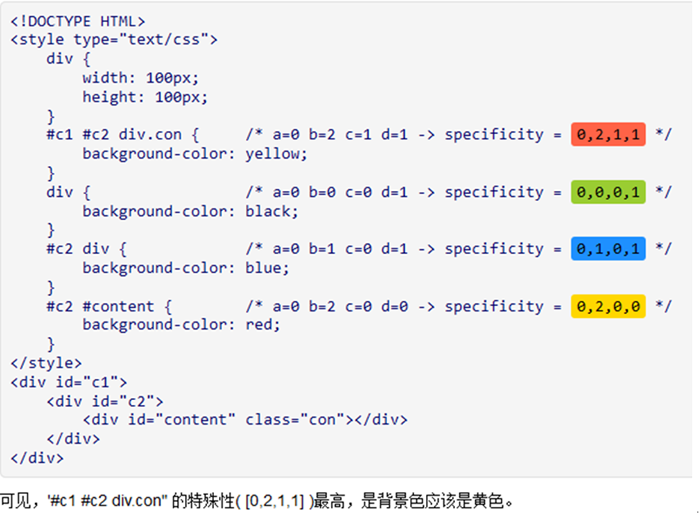Screen dimensions: 700x513
Task: Click the blue 0,1,0,1 specificity badge
Action: 608,249
